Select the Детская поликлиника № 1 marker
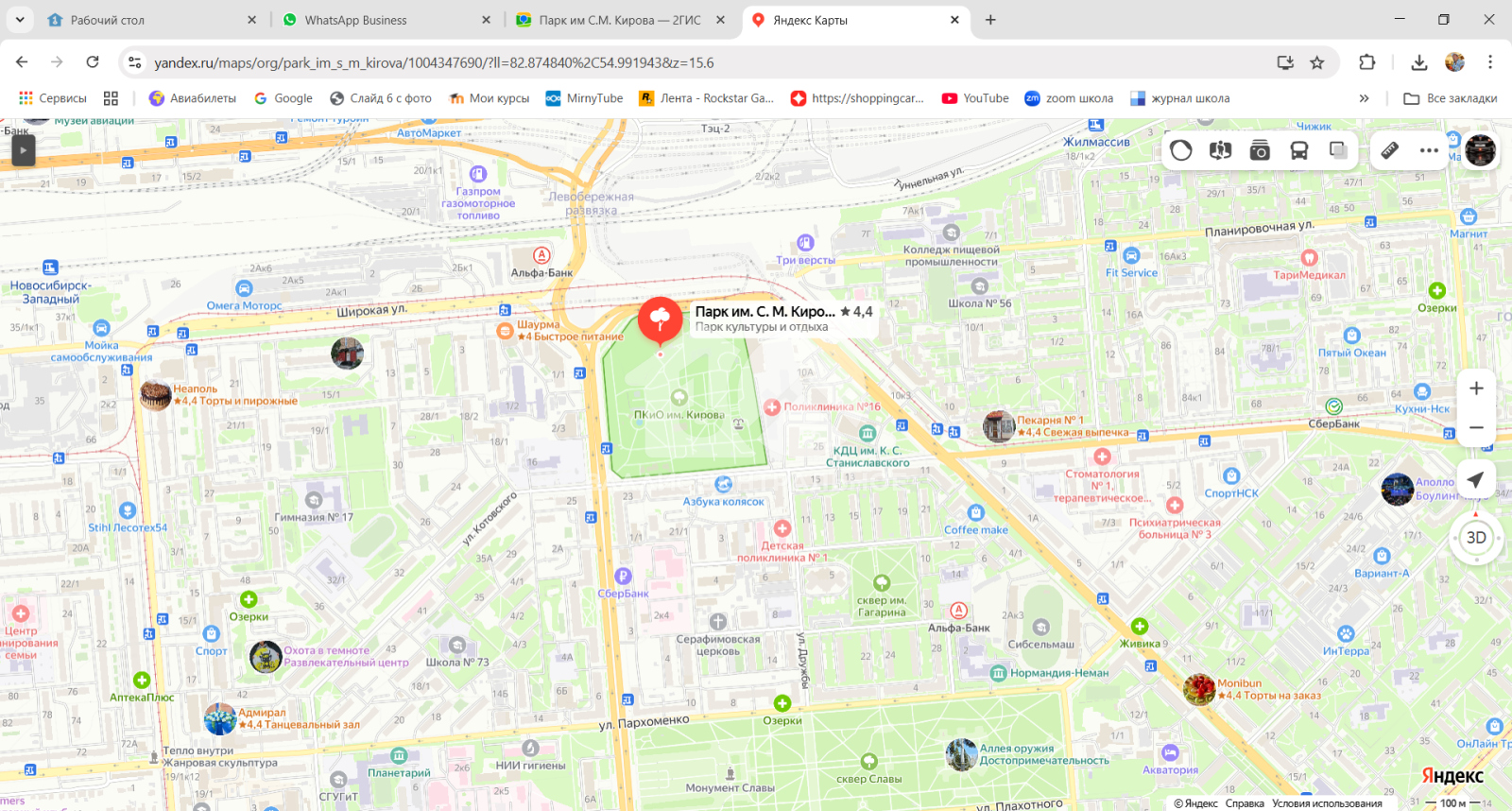The width and height of the screenshot is (1512, 811). (x=782, y=528)
